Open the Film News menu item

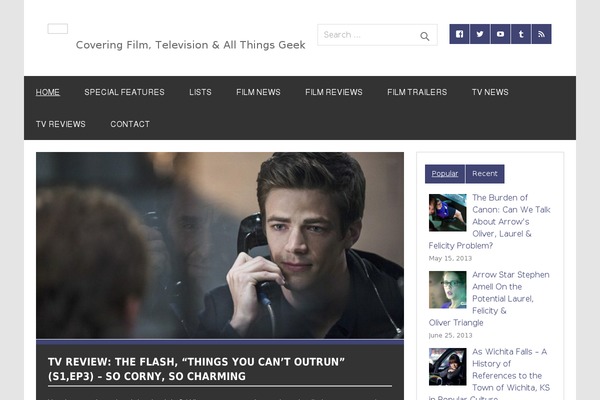pyautogui.click(x=258, y=92)
